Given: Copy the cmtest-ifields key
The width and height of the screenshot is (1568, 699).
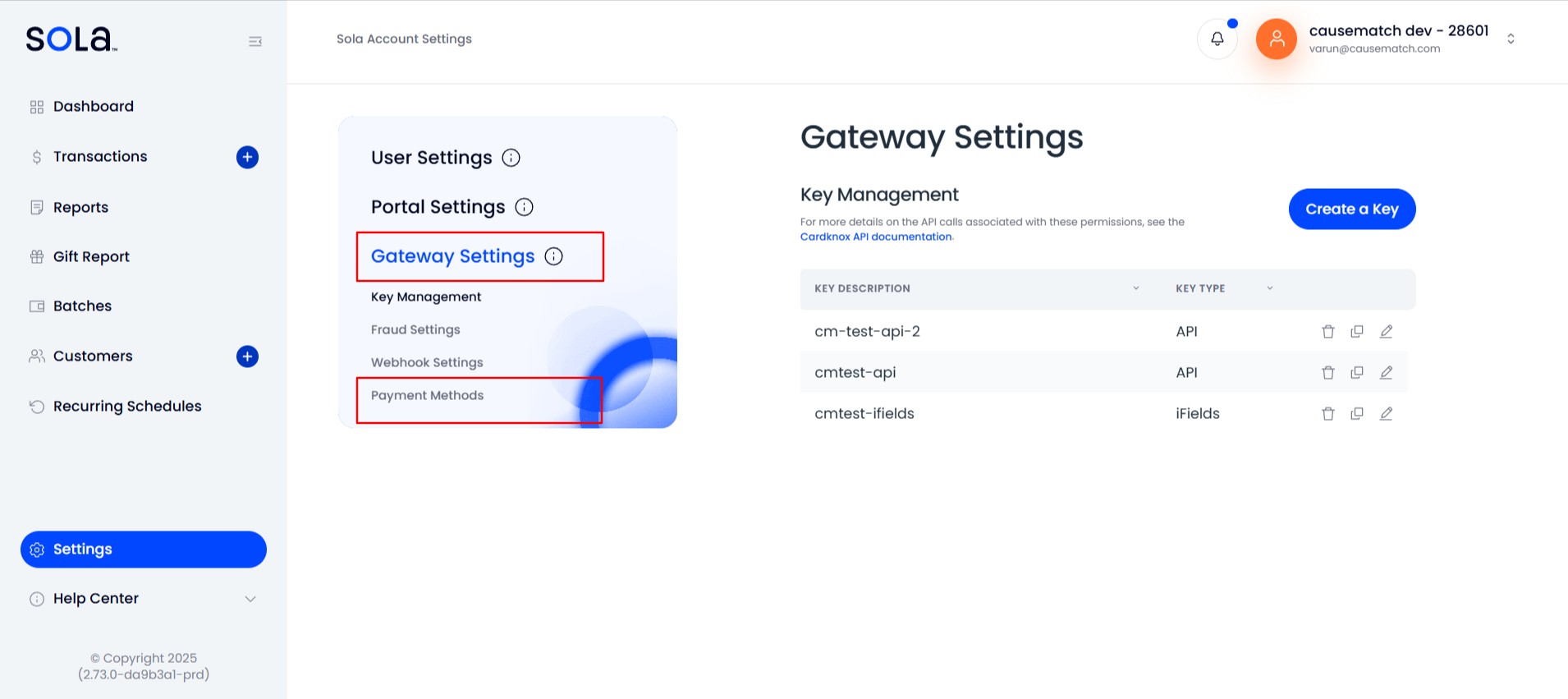Looking at the screenshot, I should pyautogui.click(x=1357, y=414).
